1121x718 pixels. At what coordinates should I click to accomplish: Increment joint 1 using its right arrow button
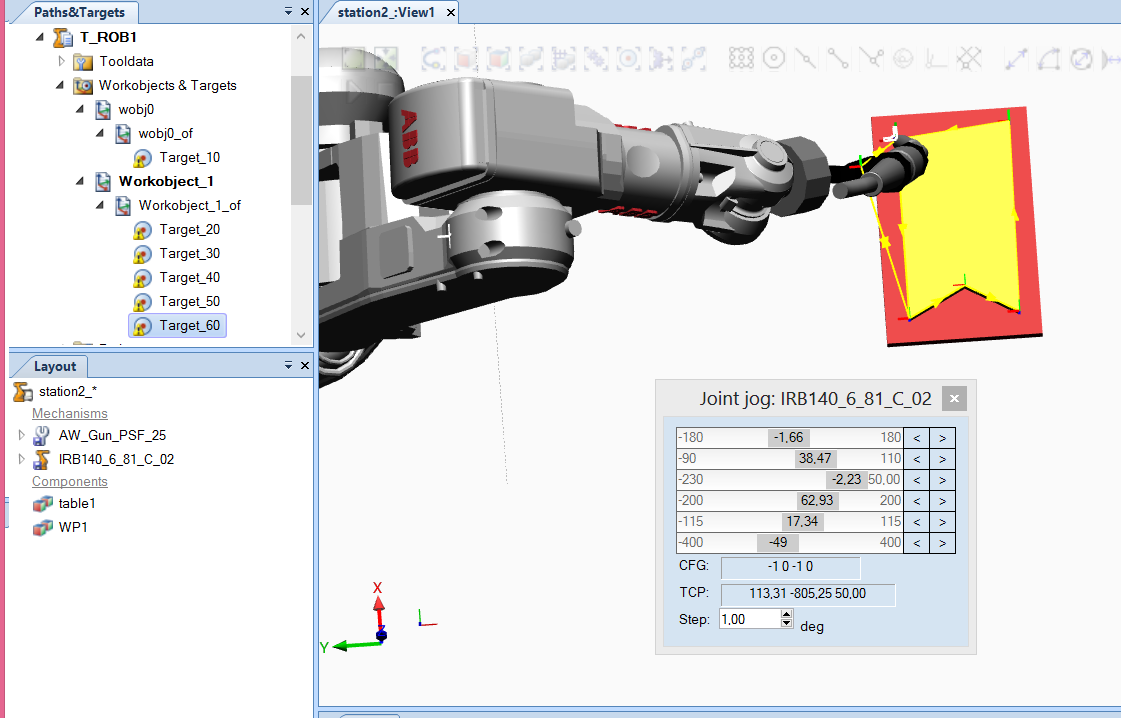click(x=942, y=437)
